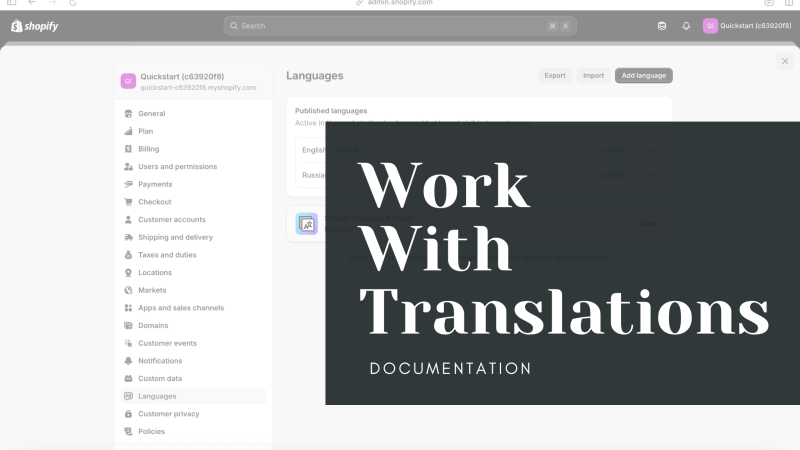Screen dimensions: 800x450
Task: Click the Notifications bell icon in sidebar
Action: tap(128, 361)
